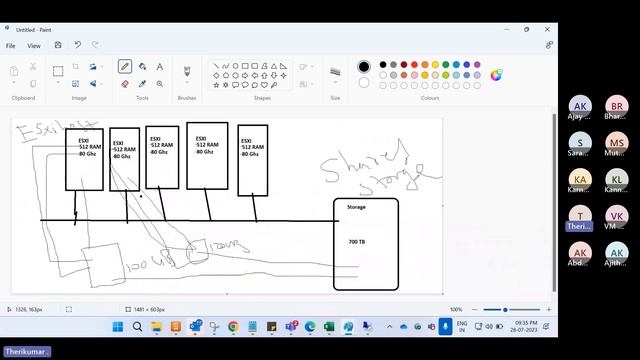
Task: Pick the Oval shape
Action: click(236, 66)
